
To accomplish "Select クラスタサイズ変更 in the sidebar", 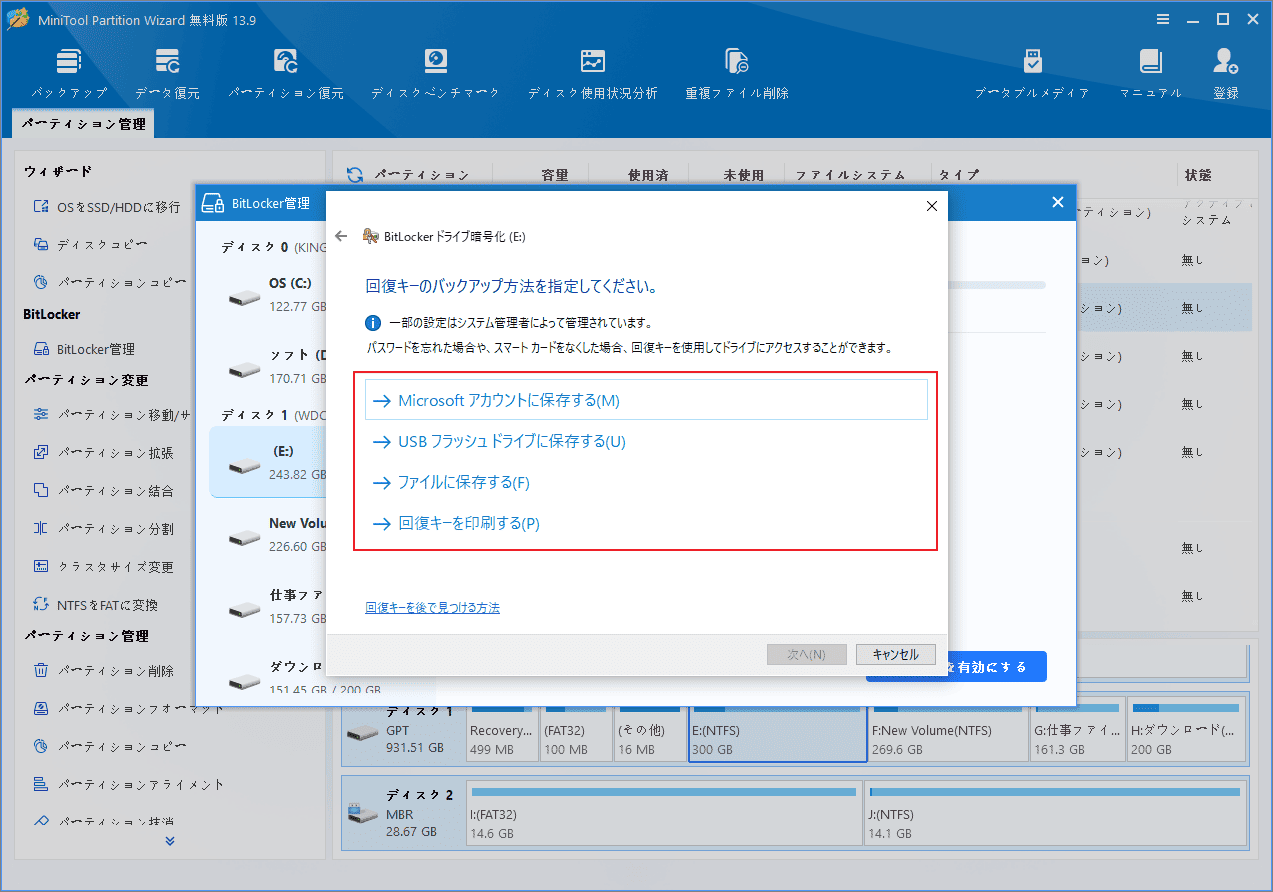I will pyautogui.click(x=104, y=567).
